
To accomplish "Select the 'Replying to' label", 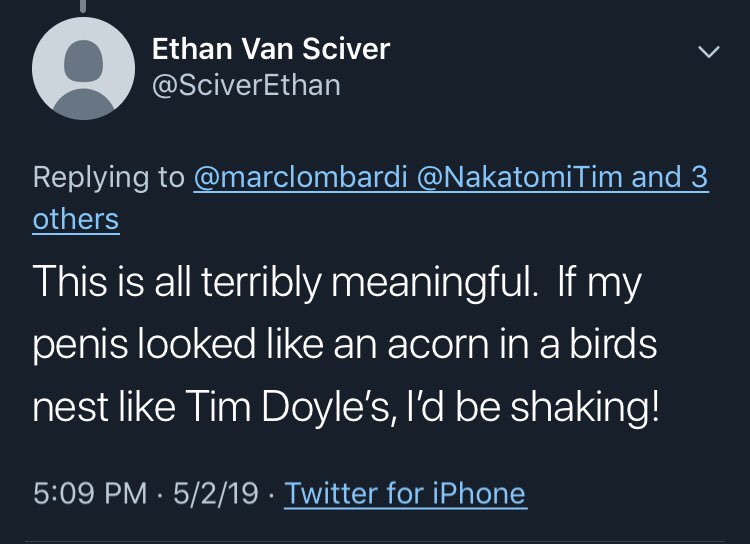I will pos(109,178).
